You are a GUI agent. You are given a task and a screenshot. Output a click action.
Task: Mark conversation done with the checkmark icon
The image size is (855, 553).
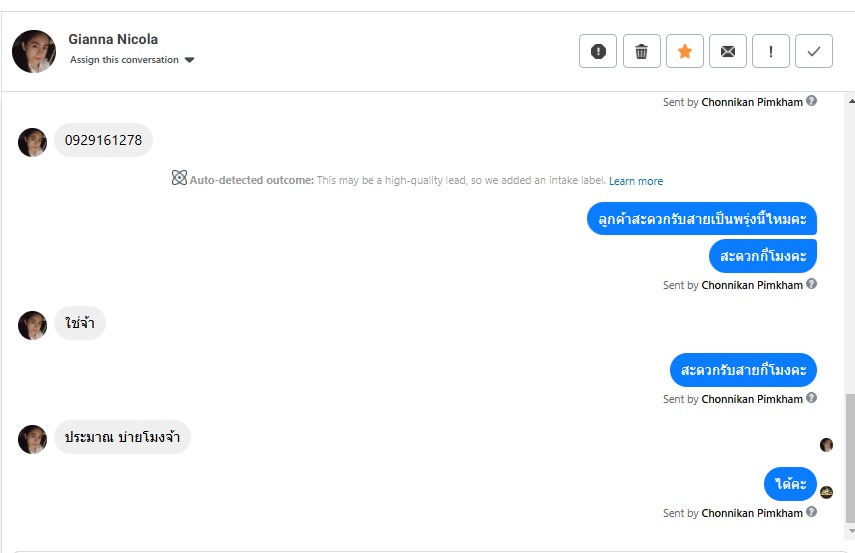click(814, 51)
